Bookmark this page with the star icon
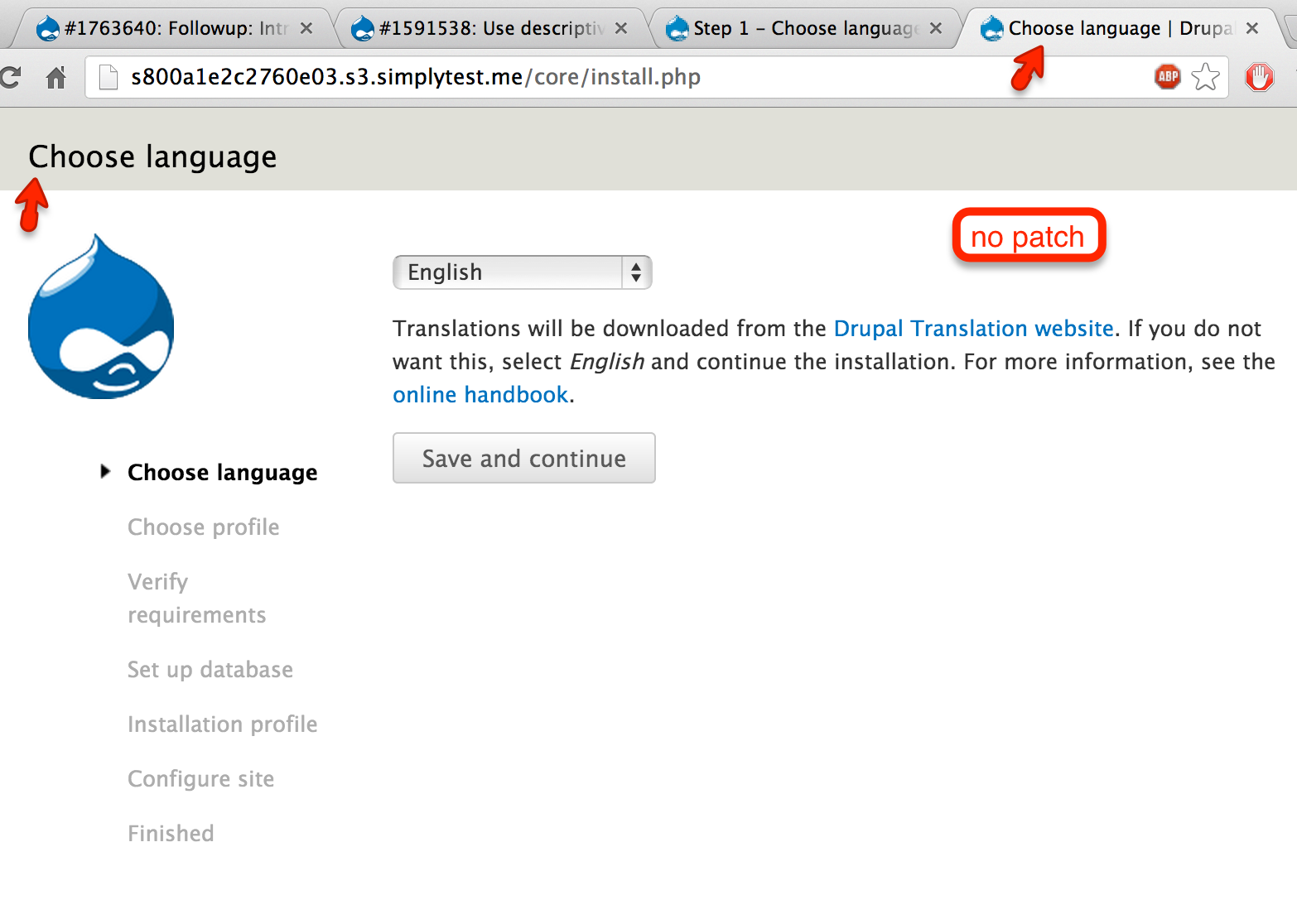The height and width of the screenshot is (924, 1297). (x=1206, y=77)
